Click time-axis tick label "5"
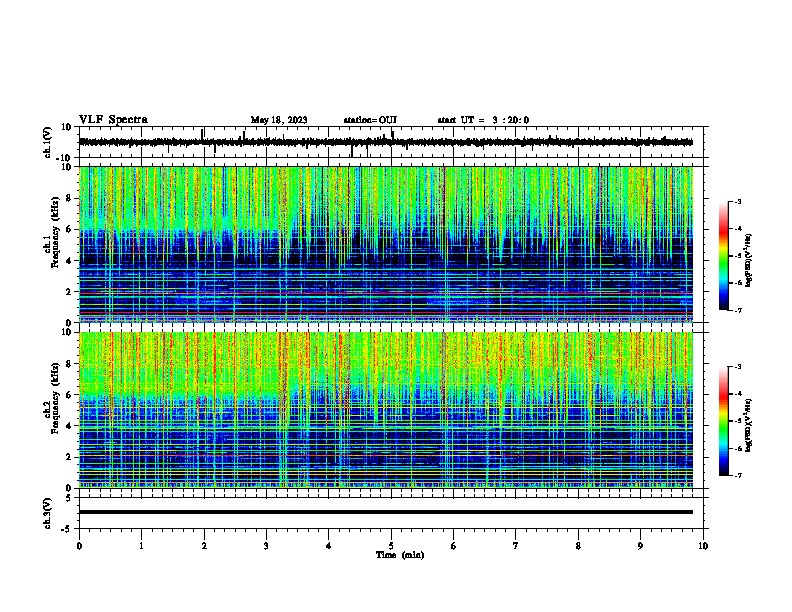The width and height of the screenshot is (792, 612). [391, 546]
